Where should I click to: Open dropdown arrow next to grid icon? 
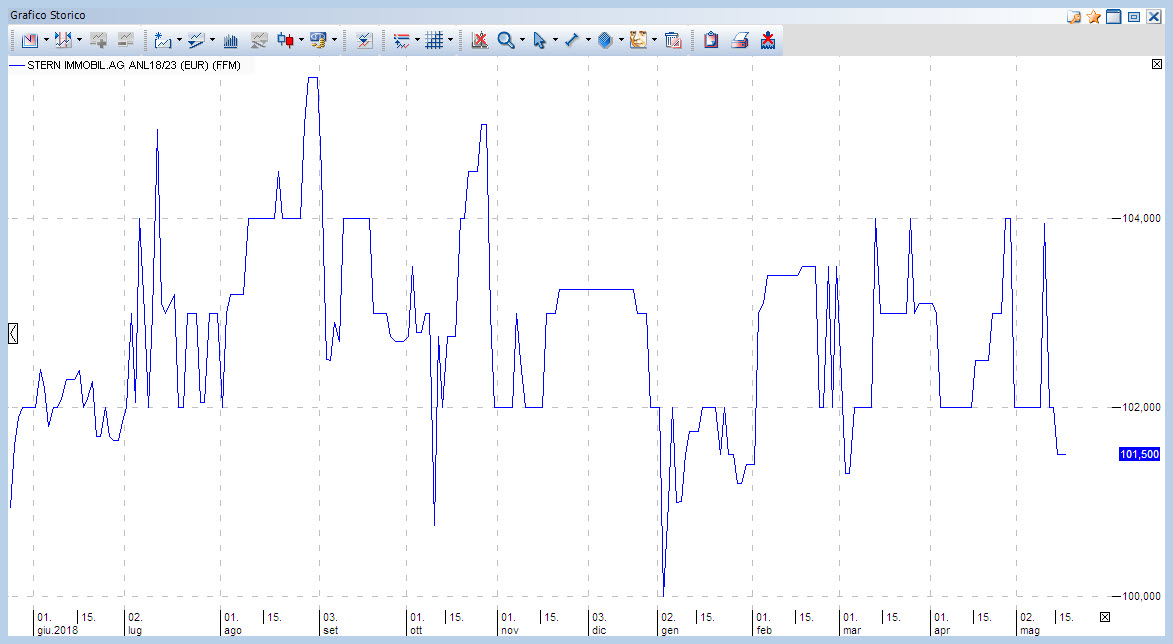click(x=451, y=41)
